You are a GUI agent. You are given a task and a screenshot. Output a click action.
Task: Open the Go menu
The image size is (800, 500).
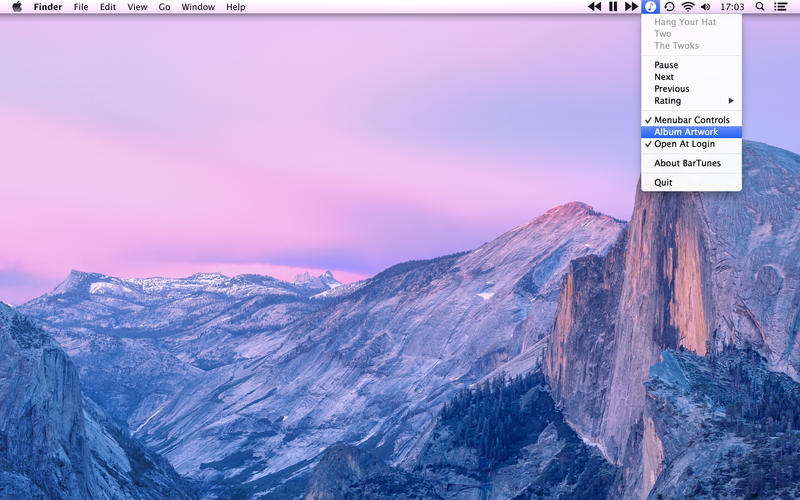pos(164,7)
